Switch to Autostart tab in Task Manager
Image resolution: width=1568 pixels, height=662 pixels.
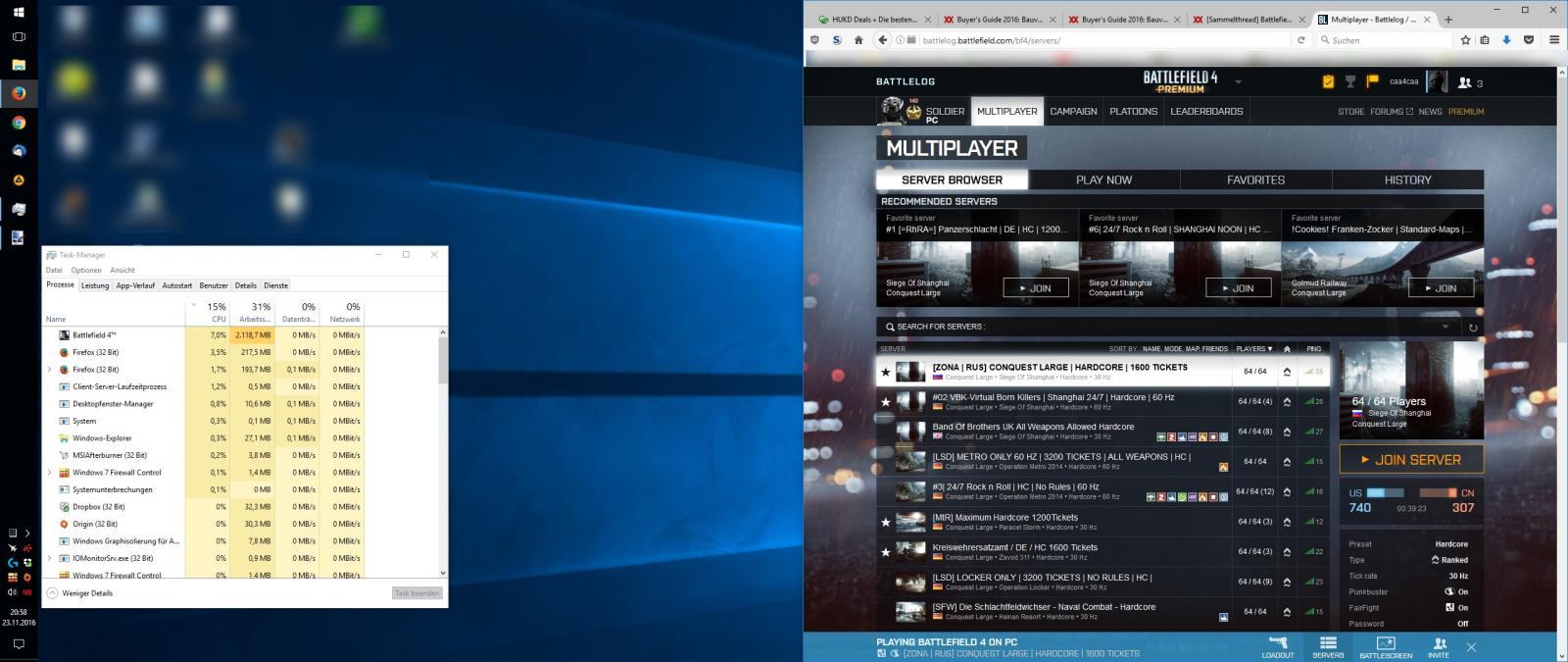click(177, 285)
